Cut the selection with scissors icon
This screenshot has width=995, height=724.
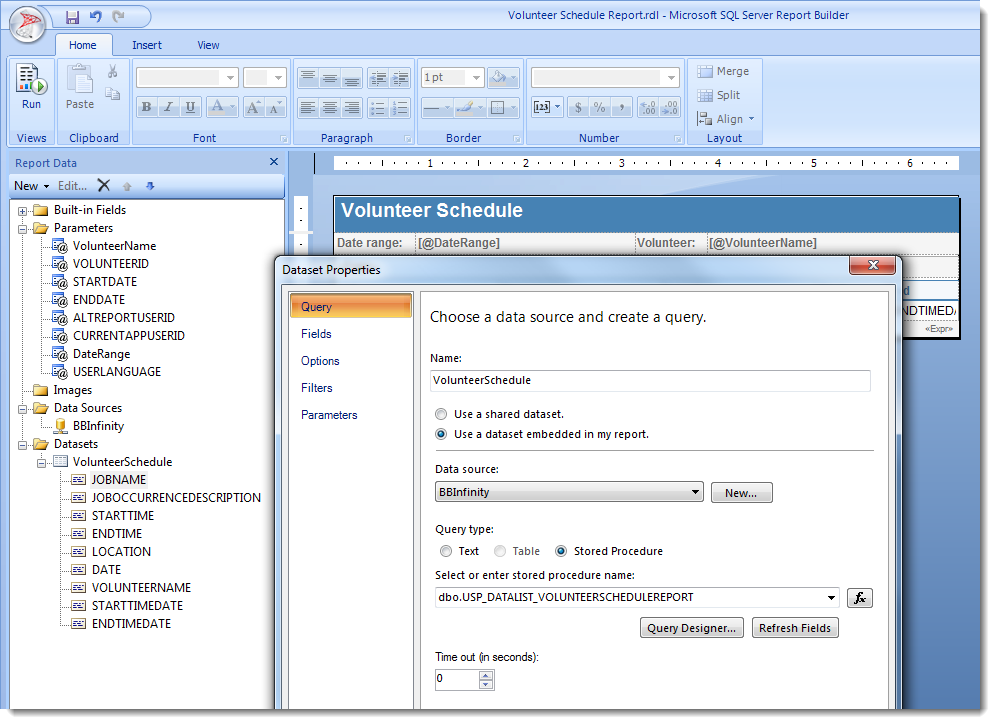(113, 71)
